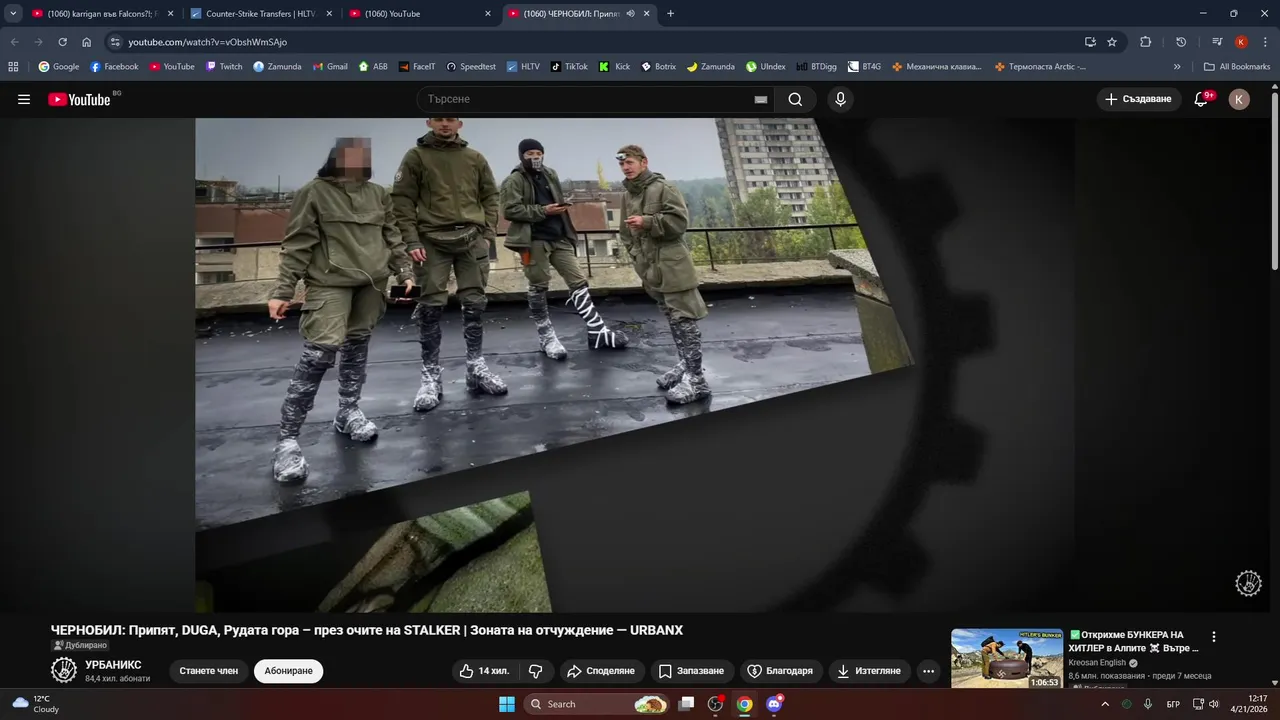Open options for recommended Kreosan video
The image size is (1280, 720).
1214,637
